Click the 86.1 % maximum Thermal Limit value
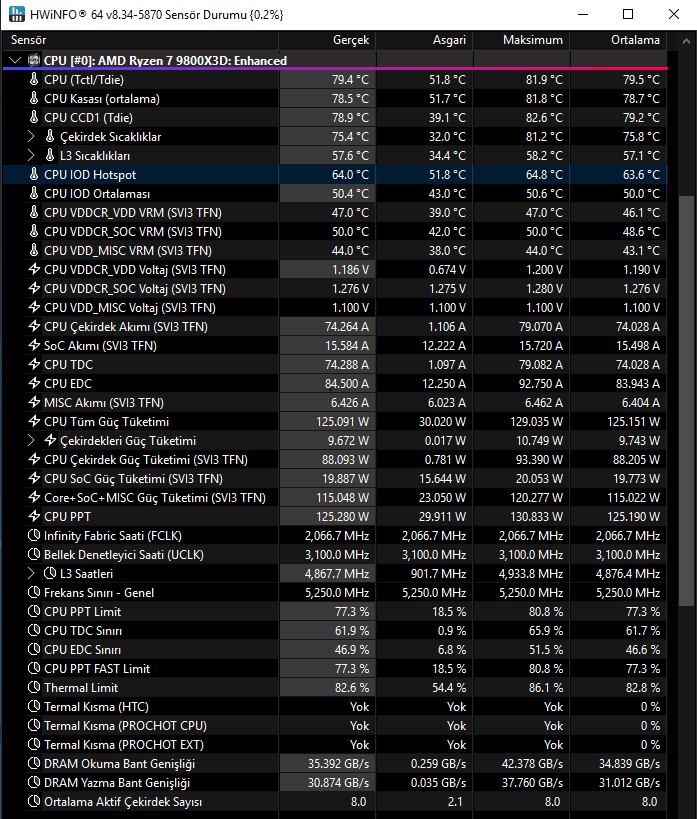 tap(546, 687)
